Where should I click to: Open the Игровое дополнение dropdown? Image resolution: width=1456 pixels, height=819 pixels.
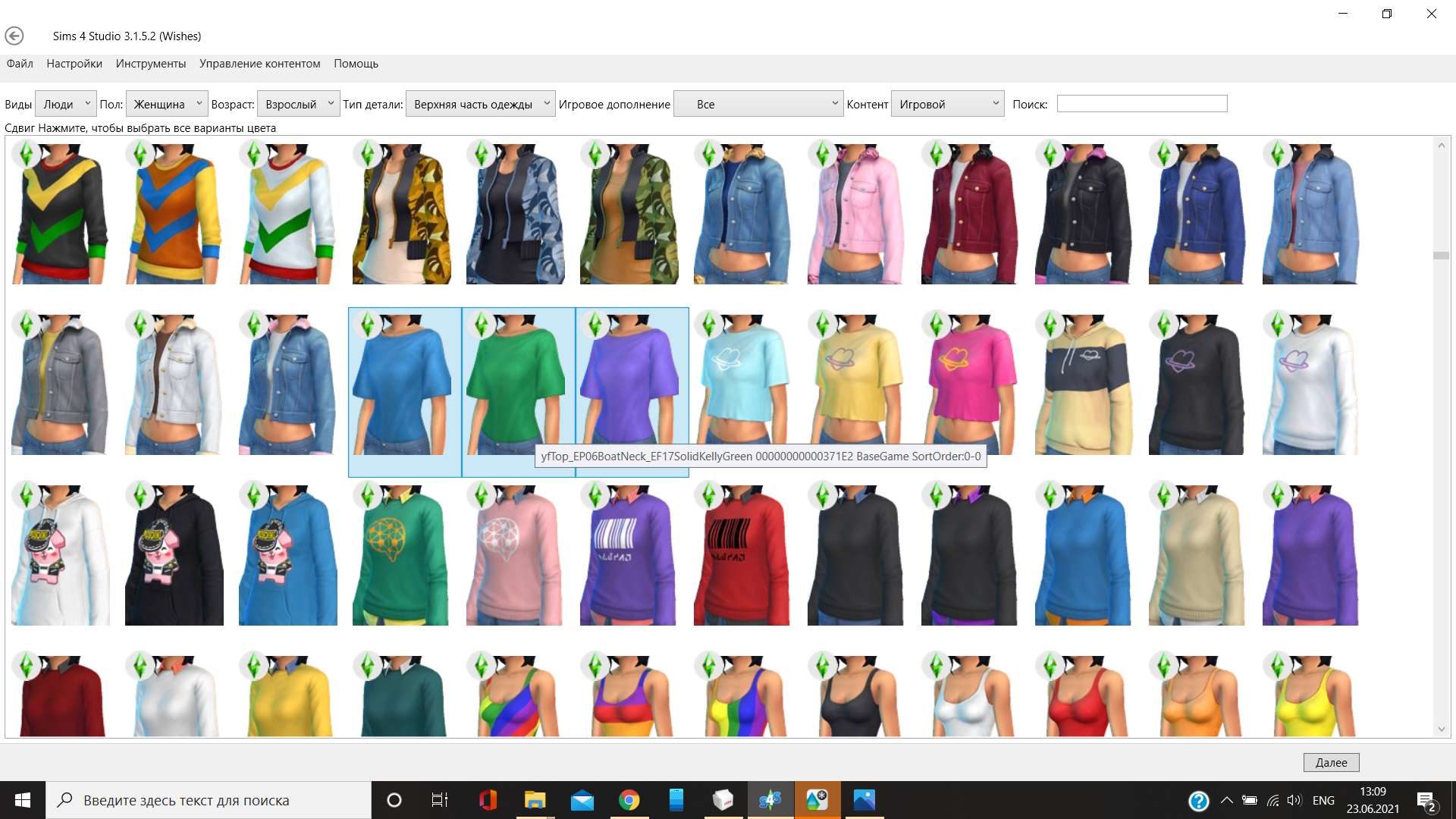(x=758, y=104)
